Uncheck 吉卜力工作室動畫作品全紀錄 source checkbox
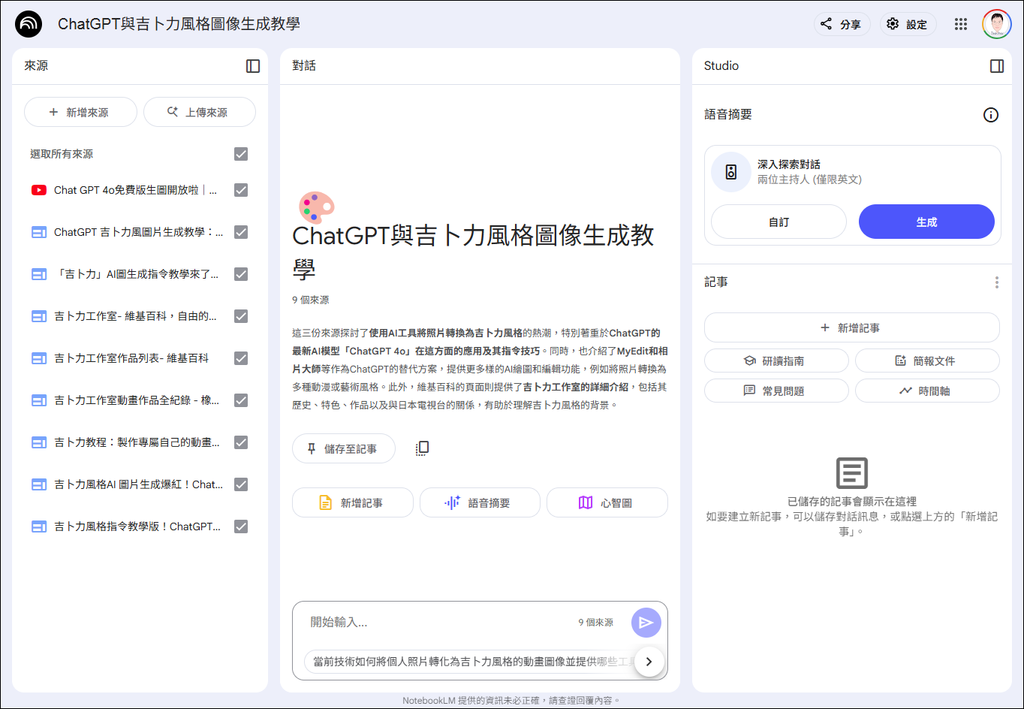 click(x=241, y=400)
